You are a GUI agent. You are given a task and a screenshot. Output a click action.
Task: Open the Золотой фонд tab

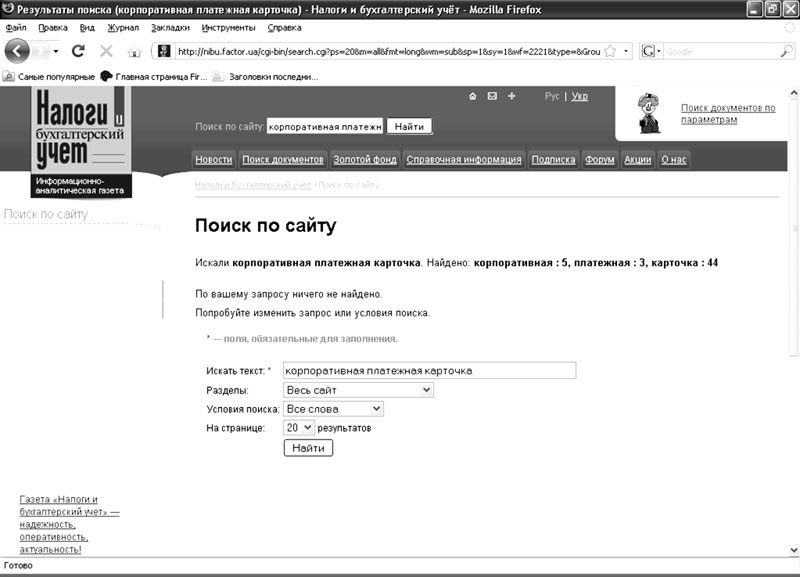tap(365, 160)
